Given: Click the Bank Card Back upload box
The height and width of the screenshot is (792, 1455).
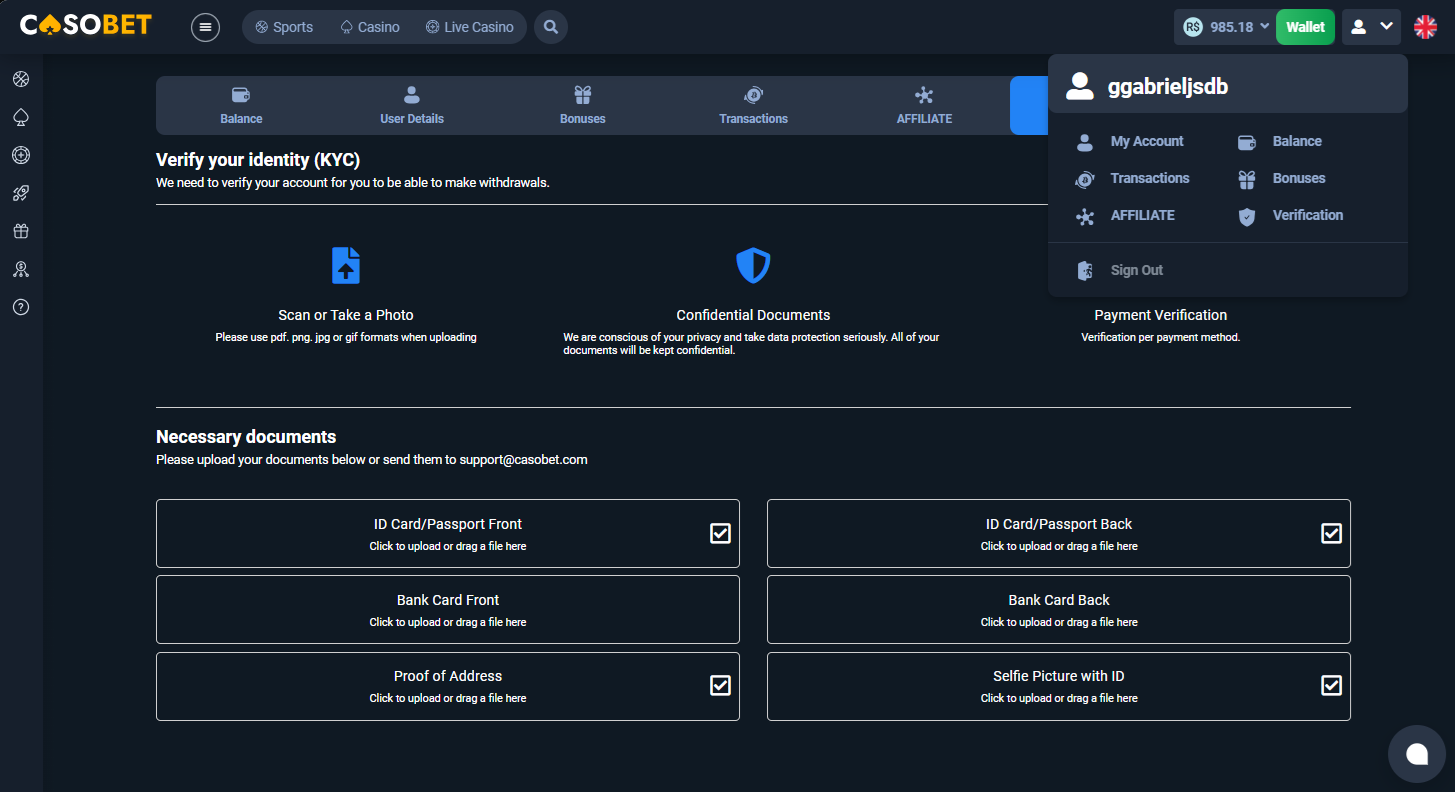Looking at the screenshot, I should pyautogui.click(x=1059, y=609).
